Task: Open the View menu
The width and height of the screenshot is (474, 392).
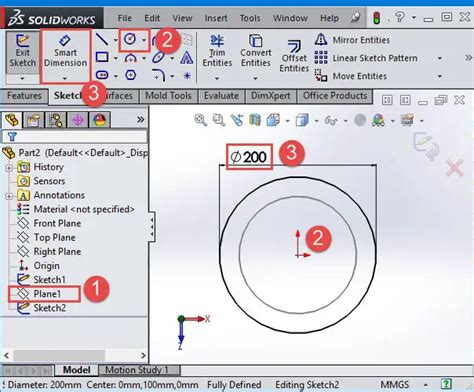Action: [x=182, y=18]
